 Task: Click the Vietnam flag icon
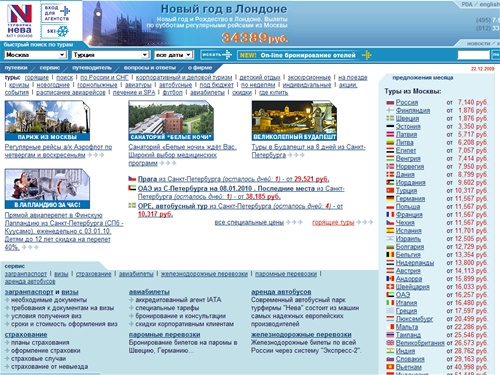(x=390, y=367)
